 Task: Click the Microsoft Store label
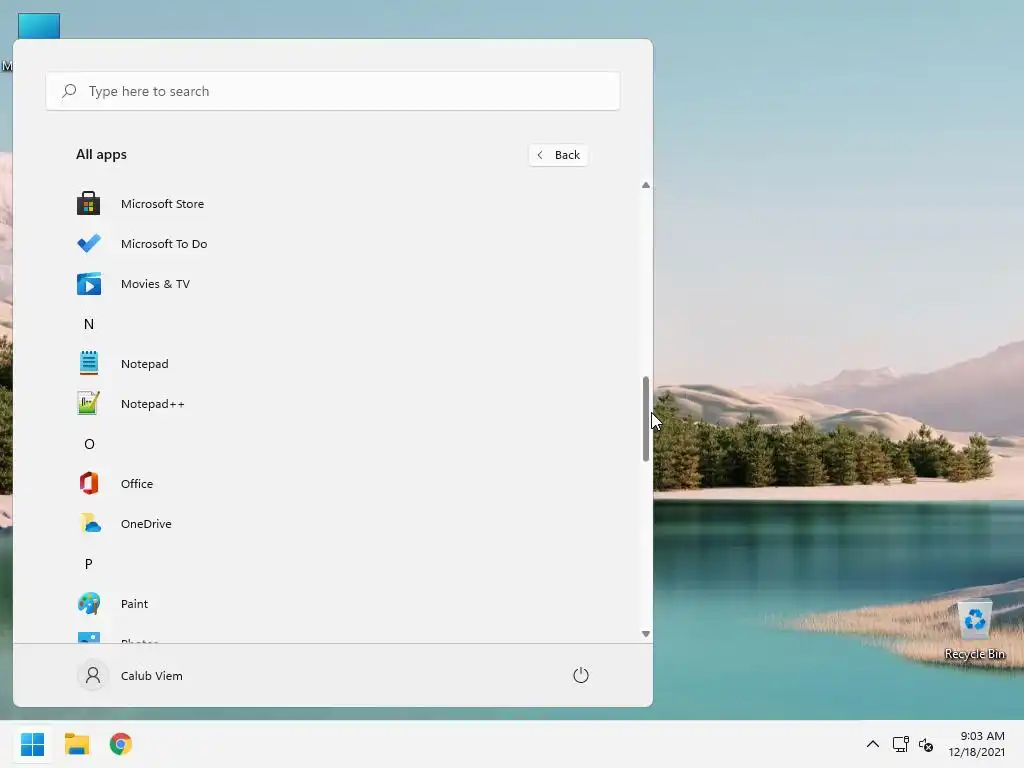coord(162,204)
